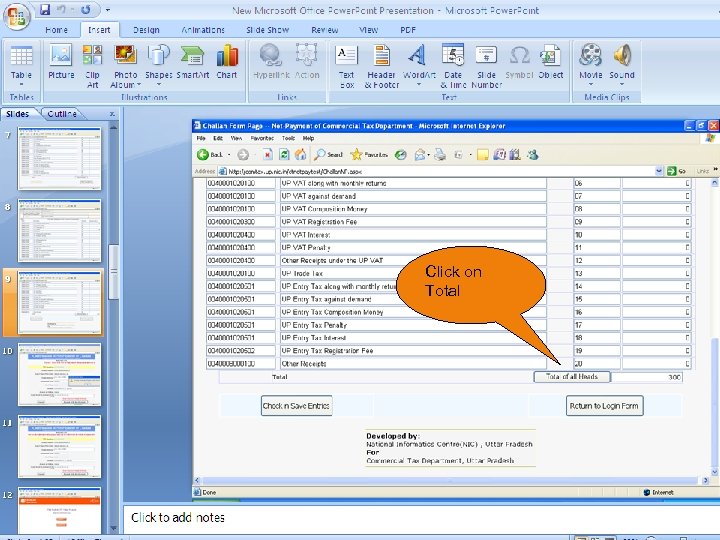Insert a Picture from the ribbon
Screen dimensions: 720x540
pyautogui.click(x=61, y=62)
